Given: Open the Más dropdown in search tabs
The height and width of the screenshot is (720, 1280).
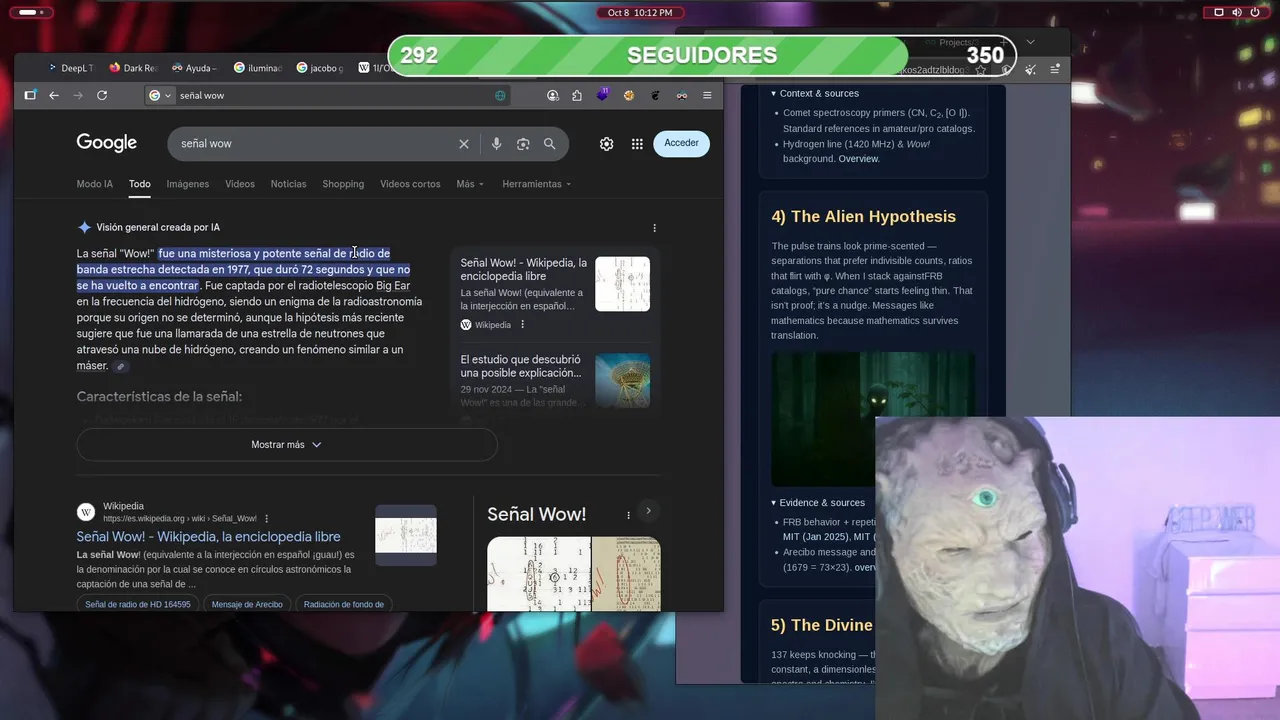Looking at the screenshot, I should (x=470, y=184).
